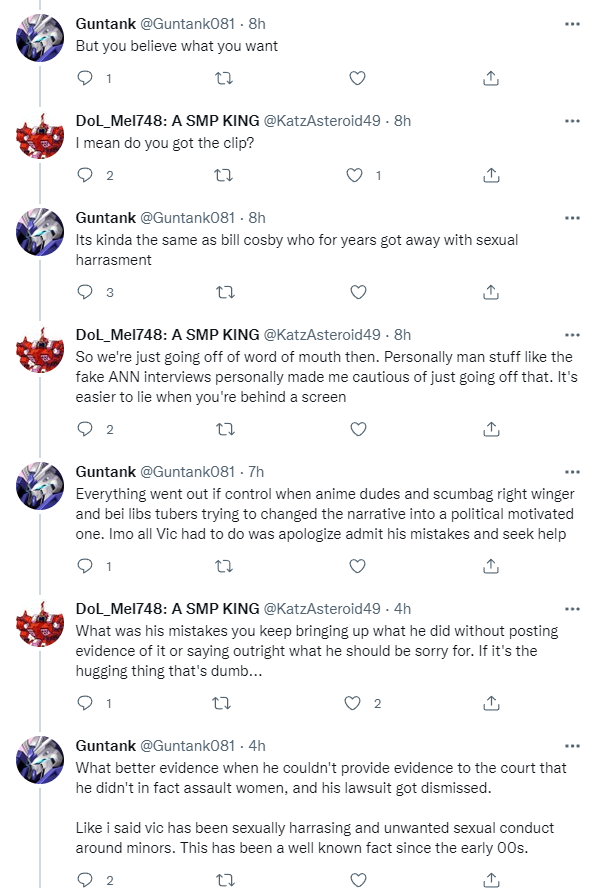Share the 'fake ANN interviews' tweet

pos(491,429)
